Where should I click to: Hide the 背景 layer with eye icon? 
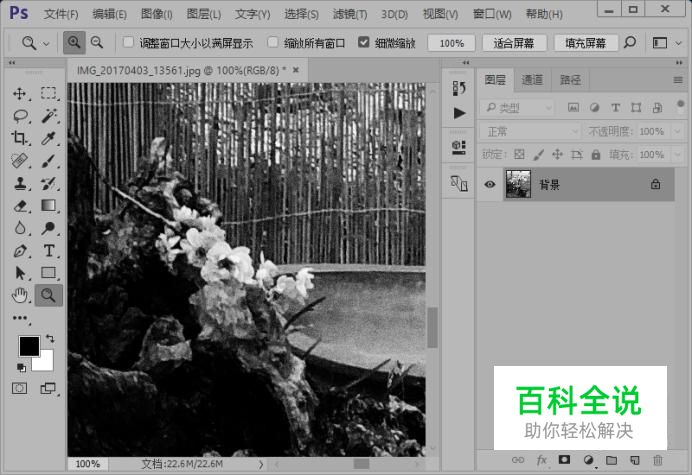[x=489, y=184]
